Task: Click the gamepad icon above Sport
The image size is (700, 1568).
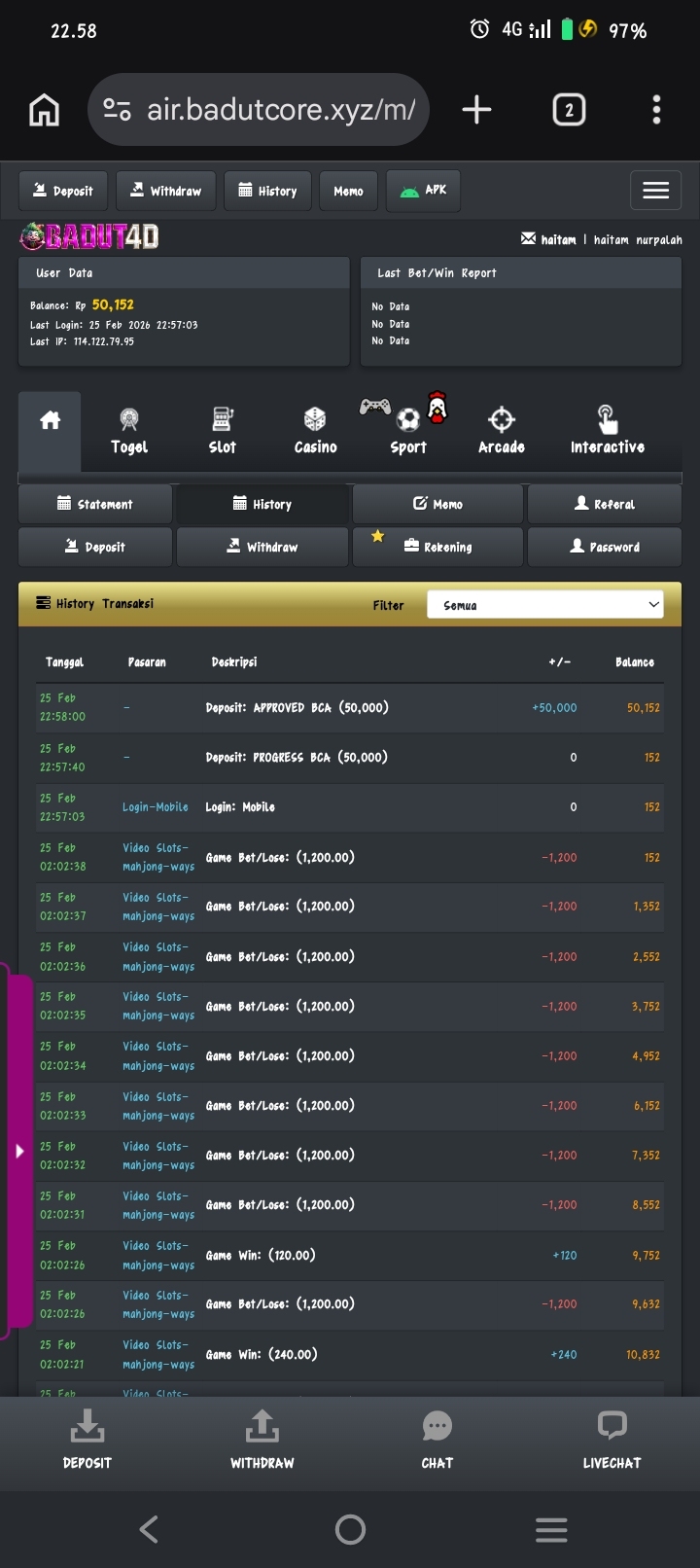Action: tap(375, 406)
